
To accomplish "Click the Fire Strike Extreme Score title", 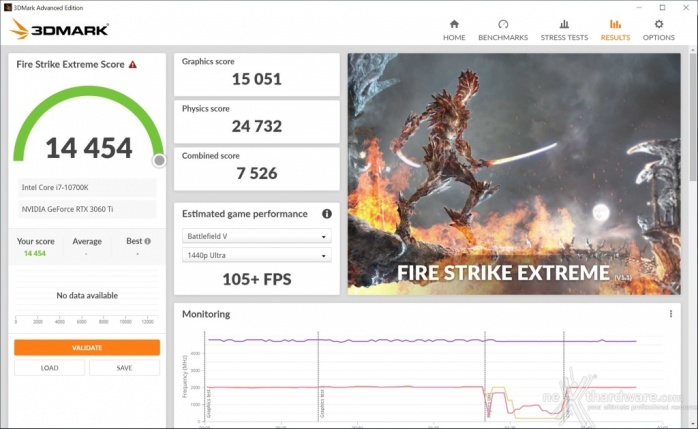I will point(70,65).
